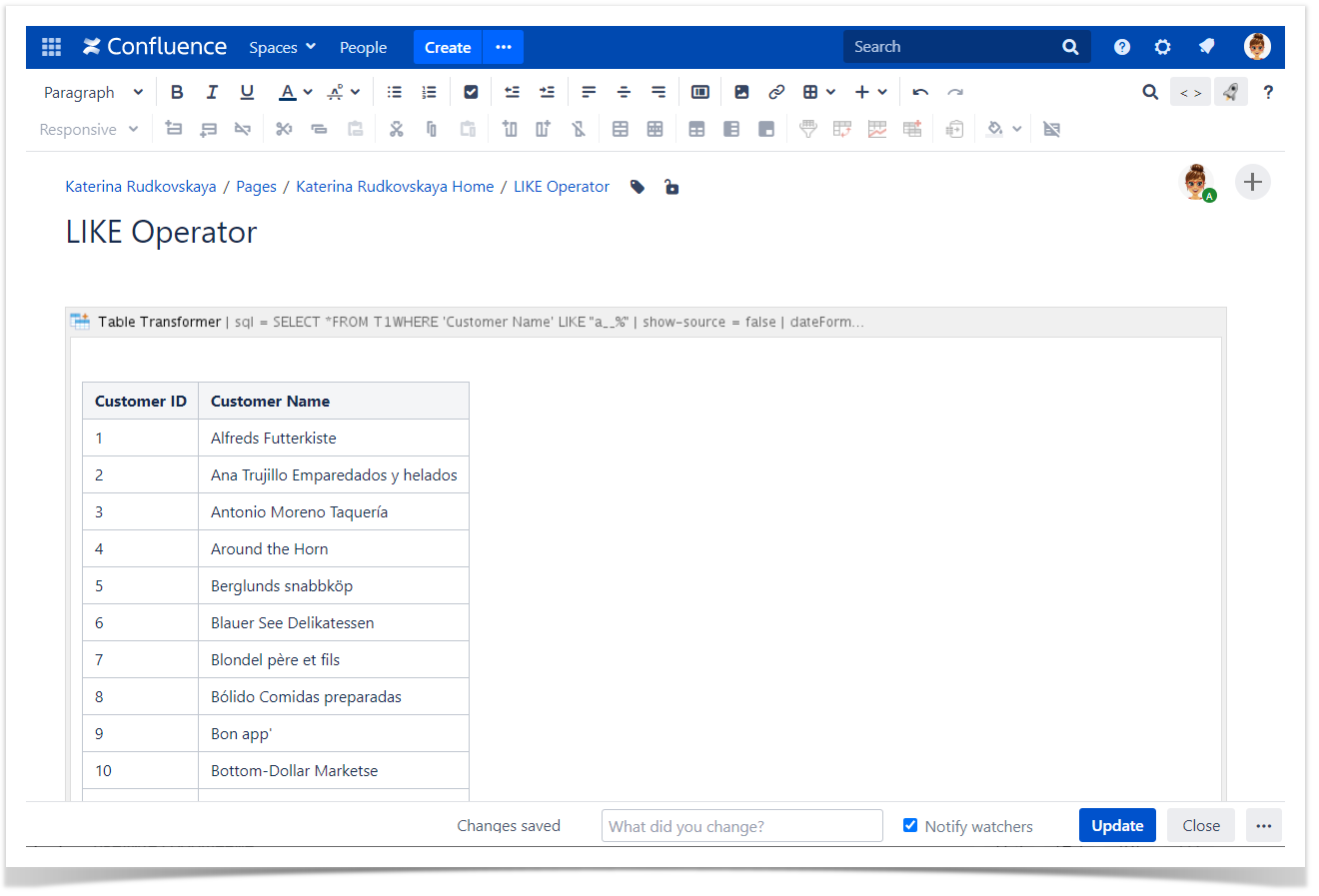The image size is (1319, 896).
Task: Open the Insert more content plus dropdown
Action: 870,92
